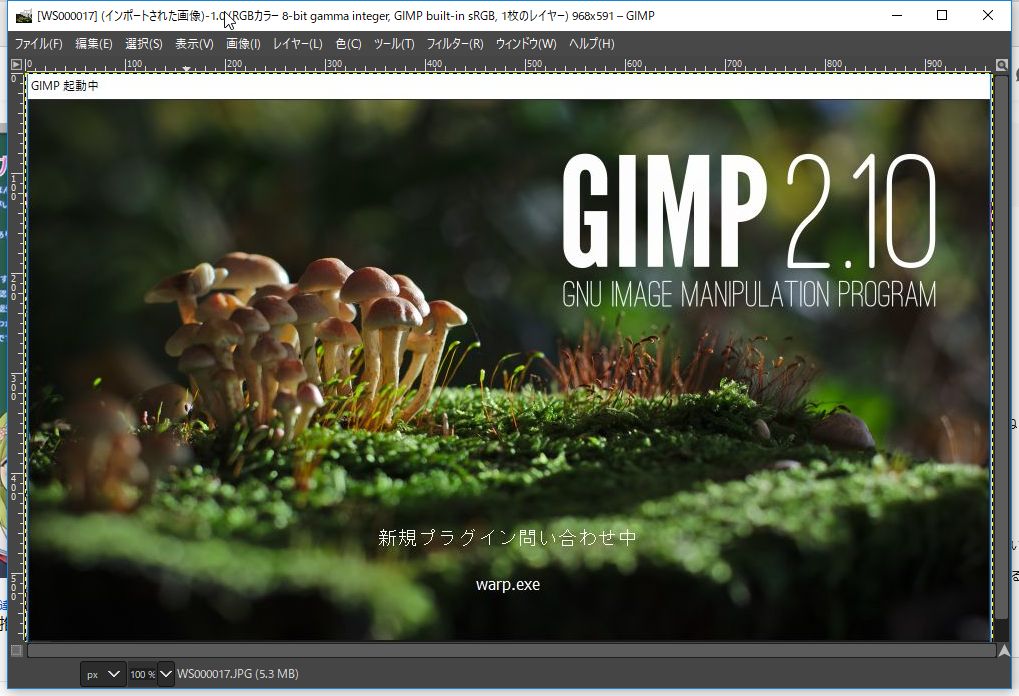Open the ウィンドウ(W) menu

(x=526, y=44)
